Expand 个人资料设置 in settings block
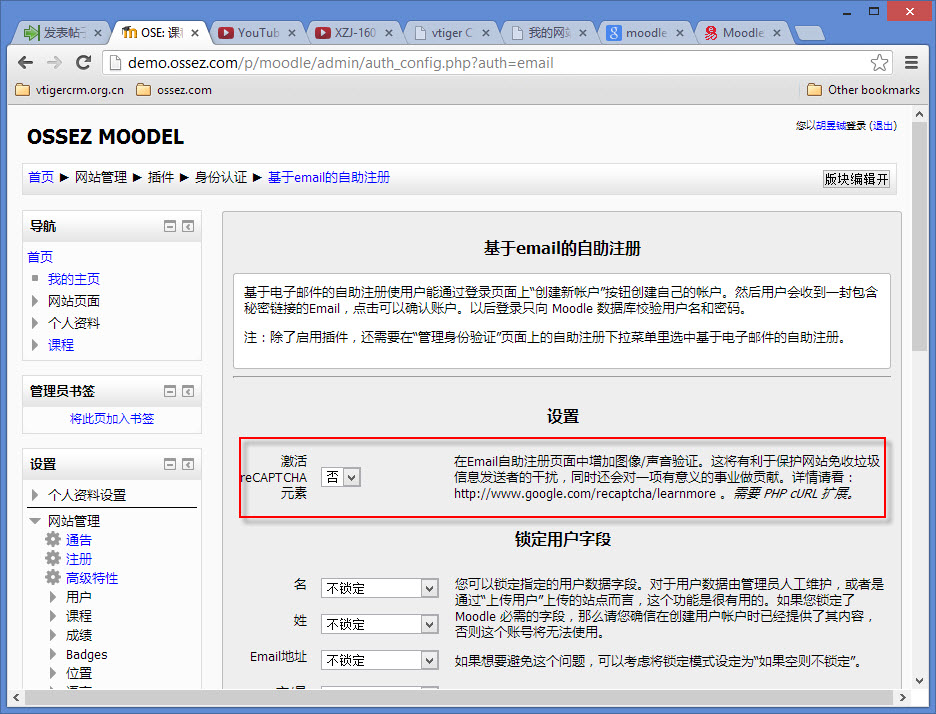Image resolution: width=936 pixels, height=714 pixels. coord(35,494)
